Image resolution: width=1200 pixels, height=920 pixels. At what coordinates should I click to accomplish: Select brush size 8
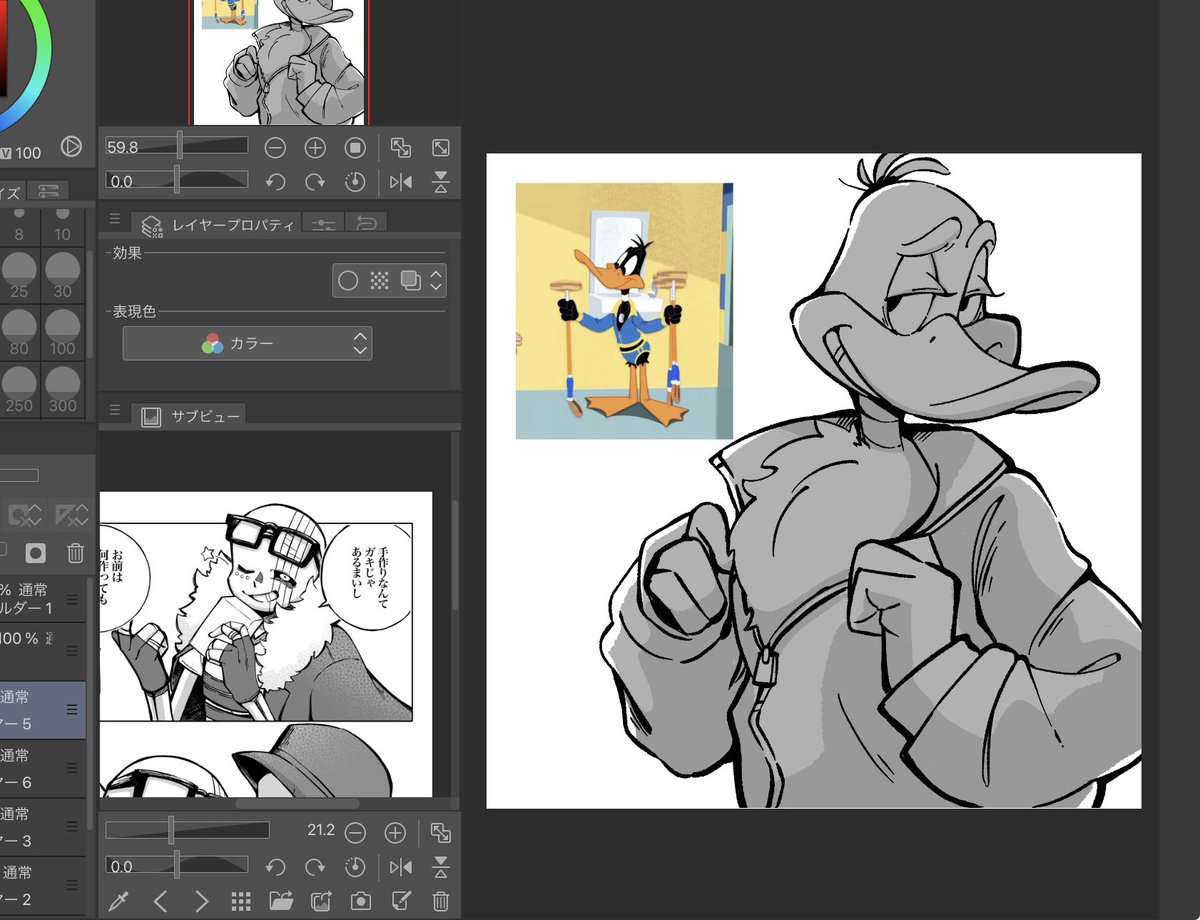(x=18, y=228)
